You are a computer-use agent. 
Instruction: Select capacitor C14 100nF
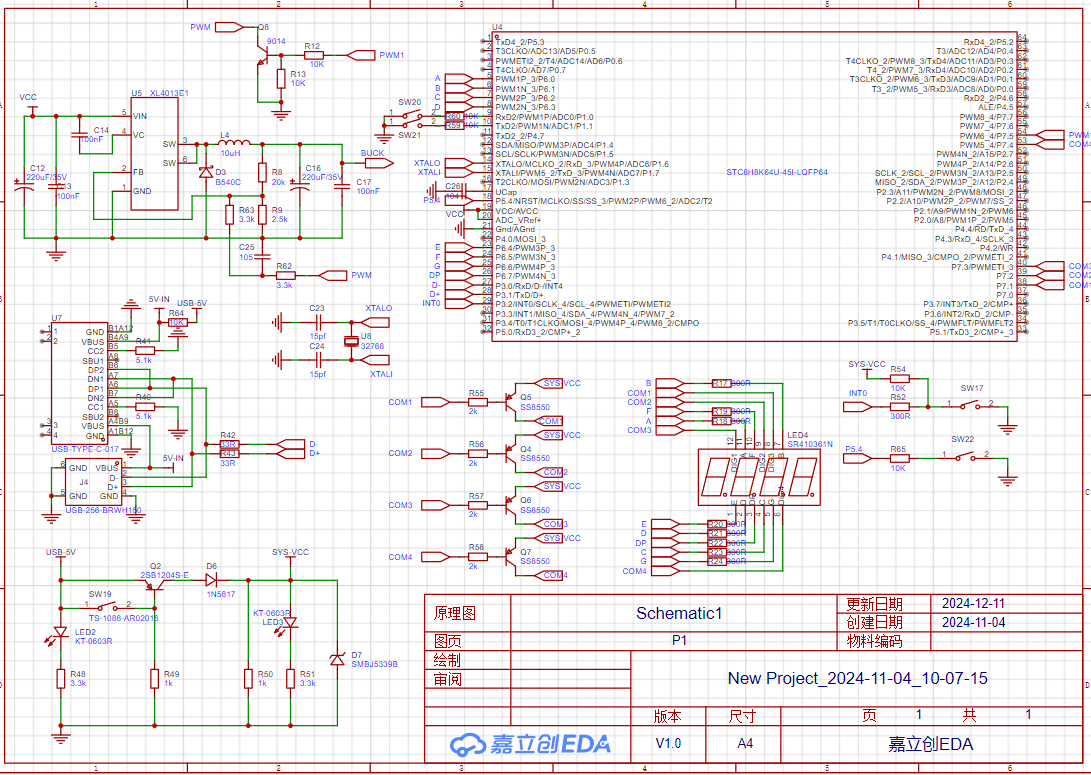pyautogui.click(x=79, y=136)
